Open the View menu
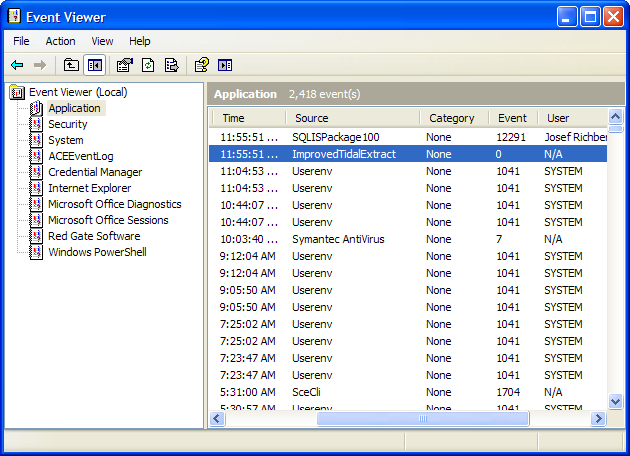 tap(102, 41)
